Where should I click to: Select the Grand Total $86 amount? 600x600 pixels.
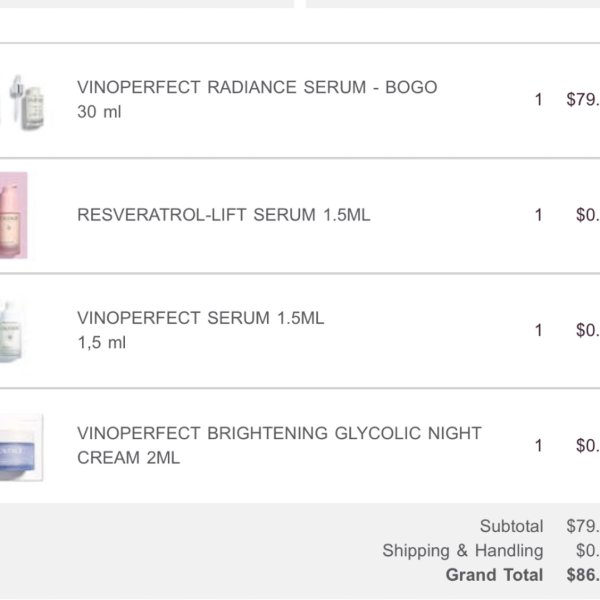click(583, 575)
